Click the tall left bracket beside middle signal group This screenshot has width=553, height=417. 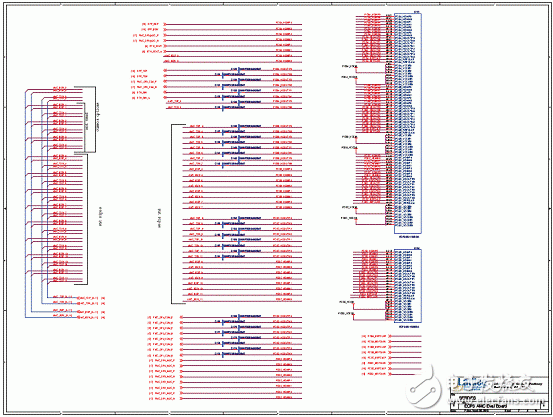pos(177,214)
